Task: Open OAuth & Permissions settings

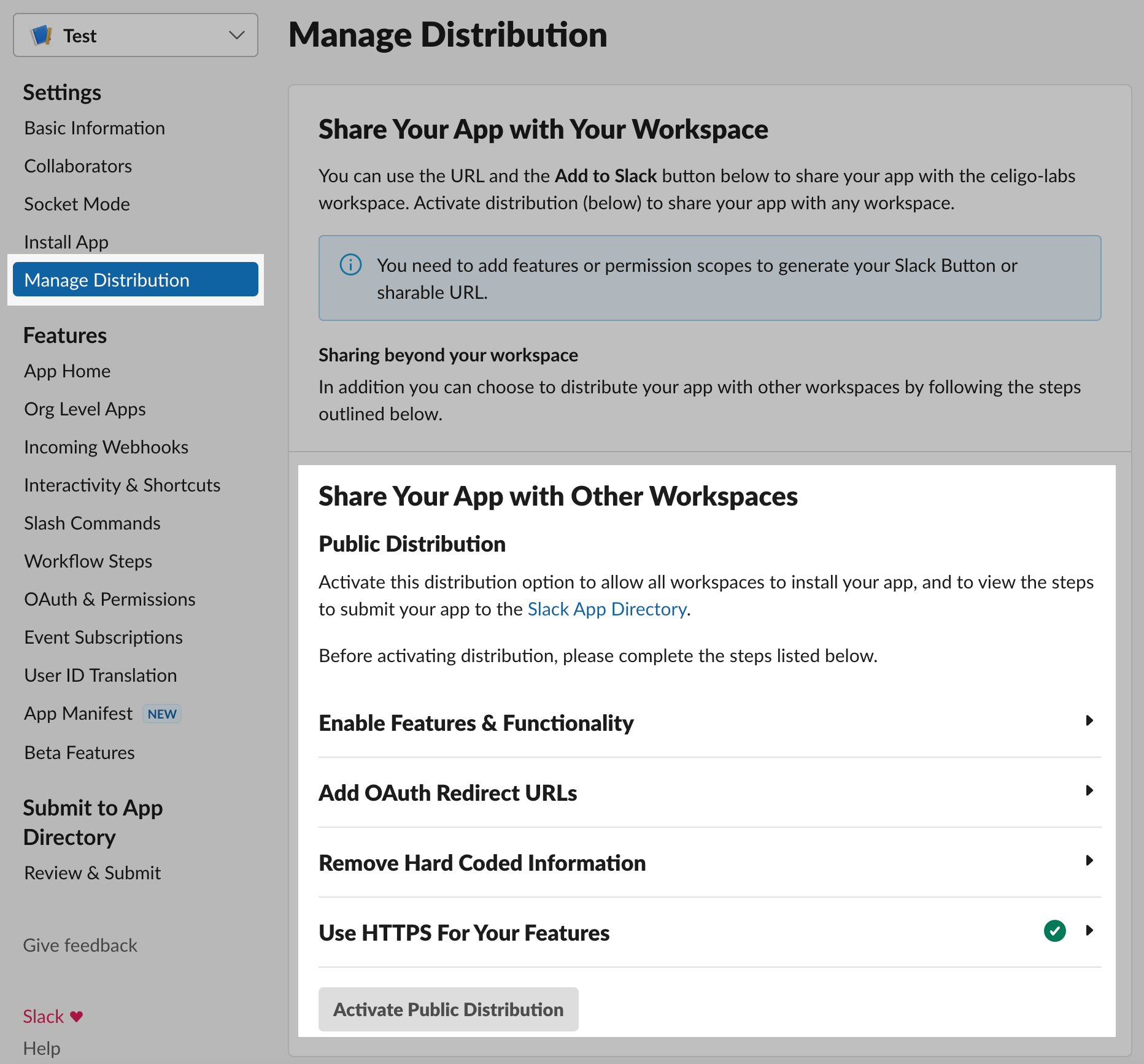Action: pyautogui.click(x=110, y=599)
